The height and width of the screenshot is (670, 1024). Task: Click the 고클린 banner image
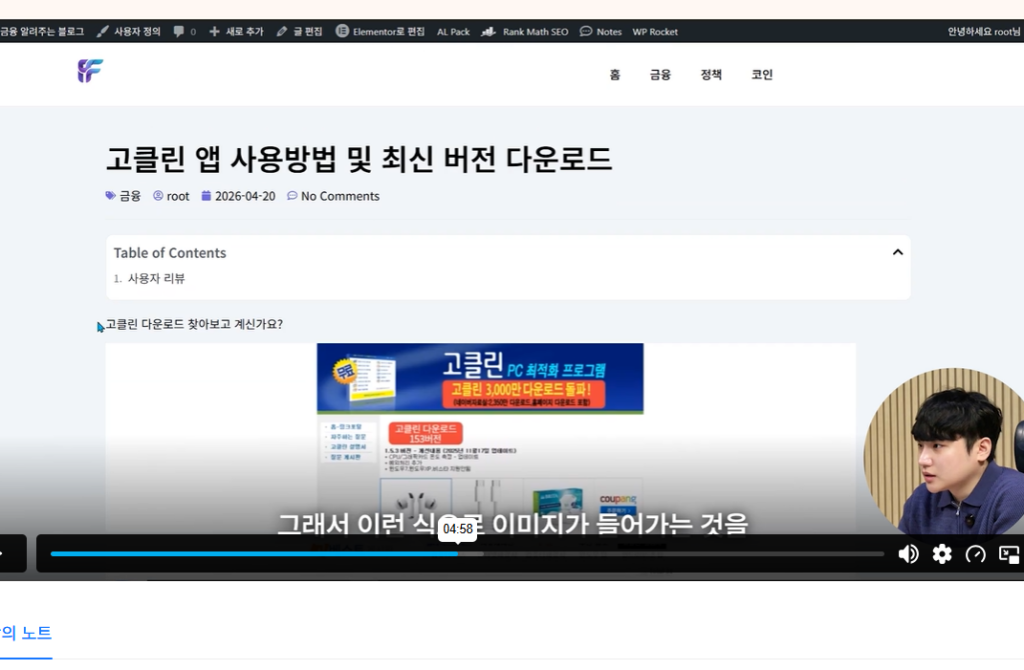point(480,379)
